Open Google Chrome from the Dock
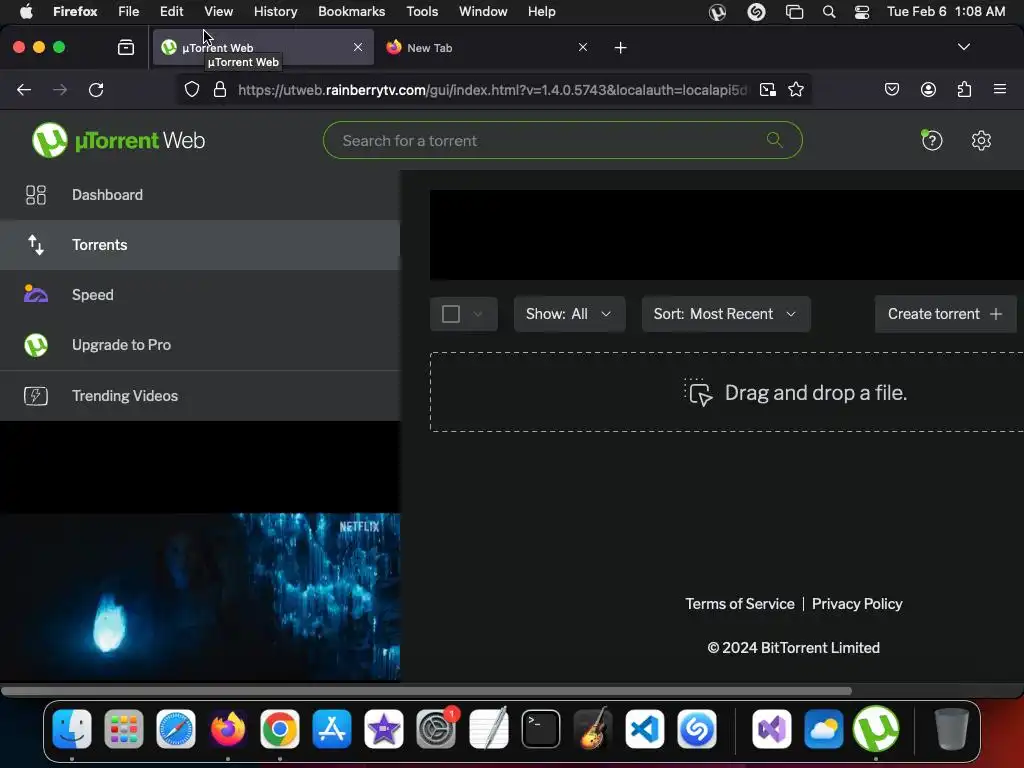 click(280, 729)
